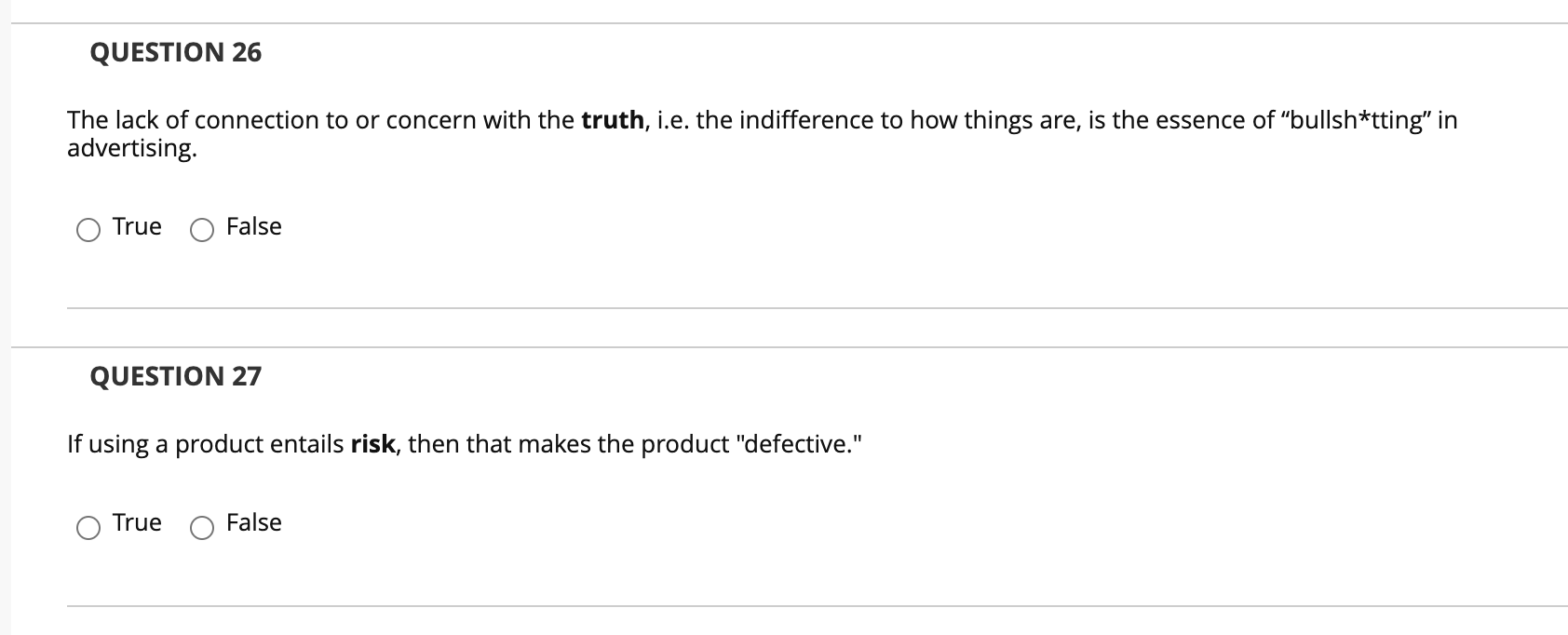Select False radio button for Question 27
1568x635 pixels.
pos(202,527)
